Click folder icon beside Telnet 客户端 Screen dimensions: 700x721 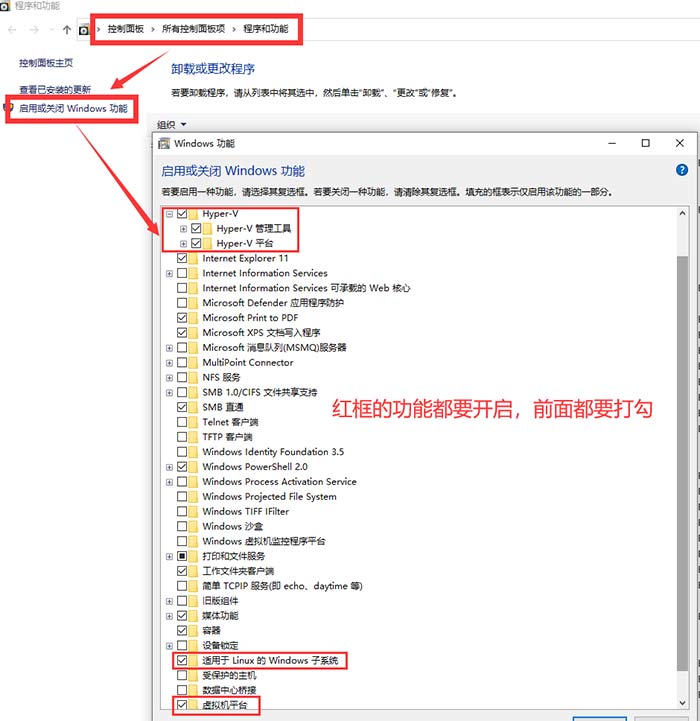coord(193,422)
